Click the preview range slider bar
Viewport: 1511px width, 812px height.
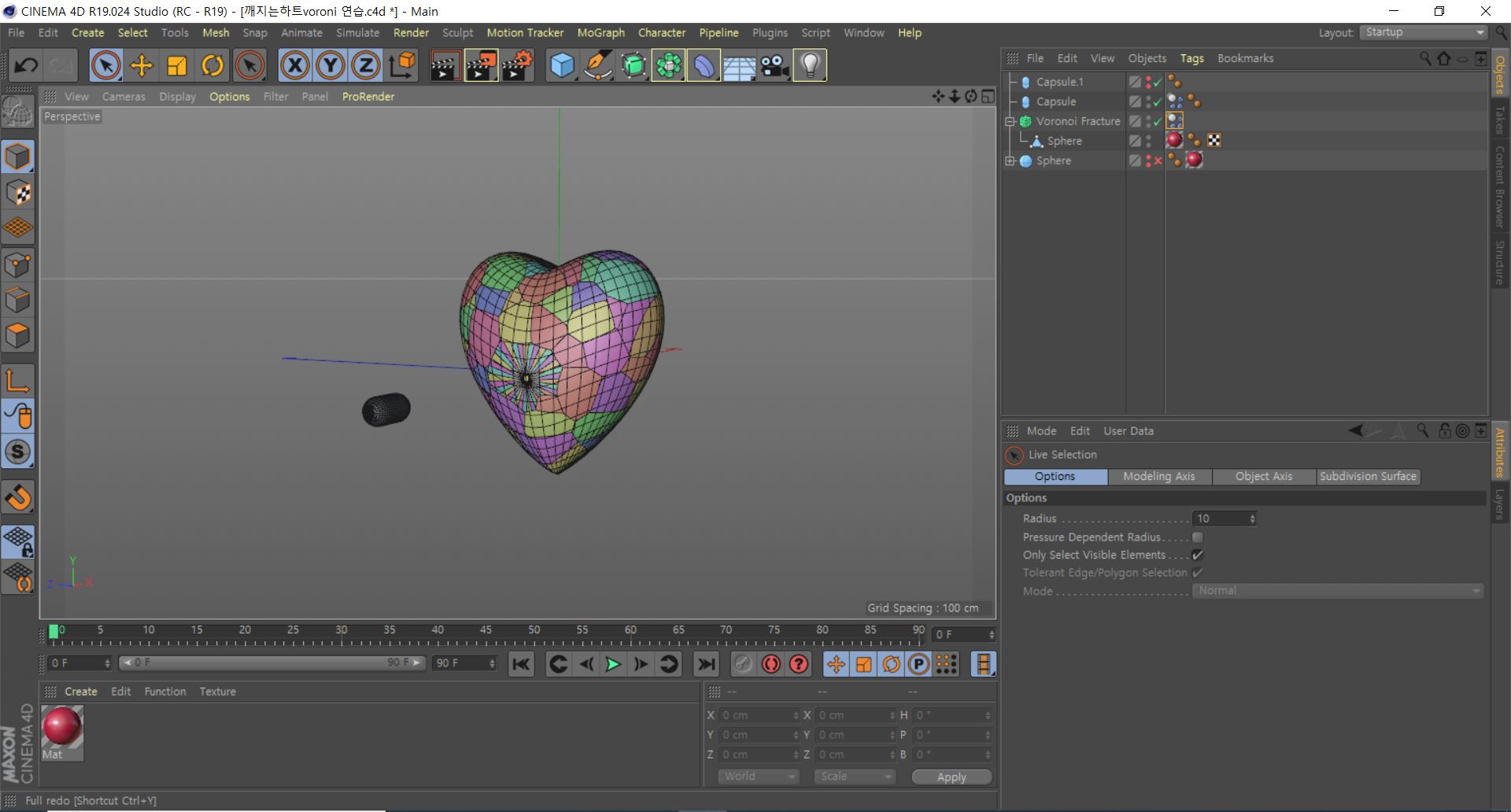click(272, 663)
